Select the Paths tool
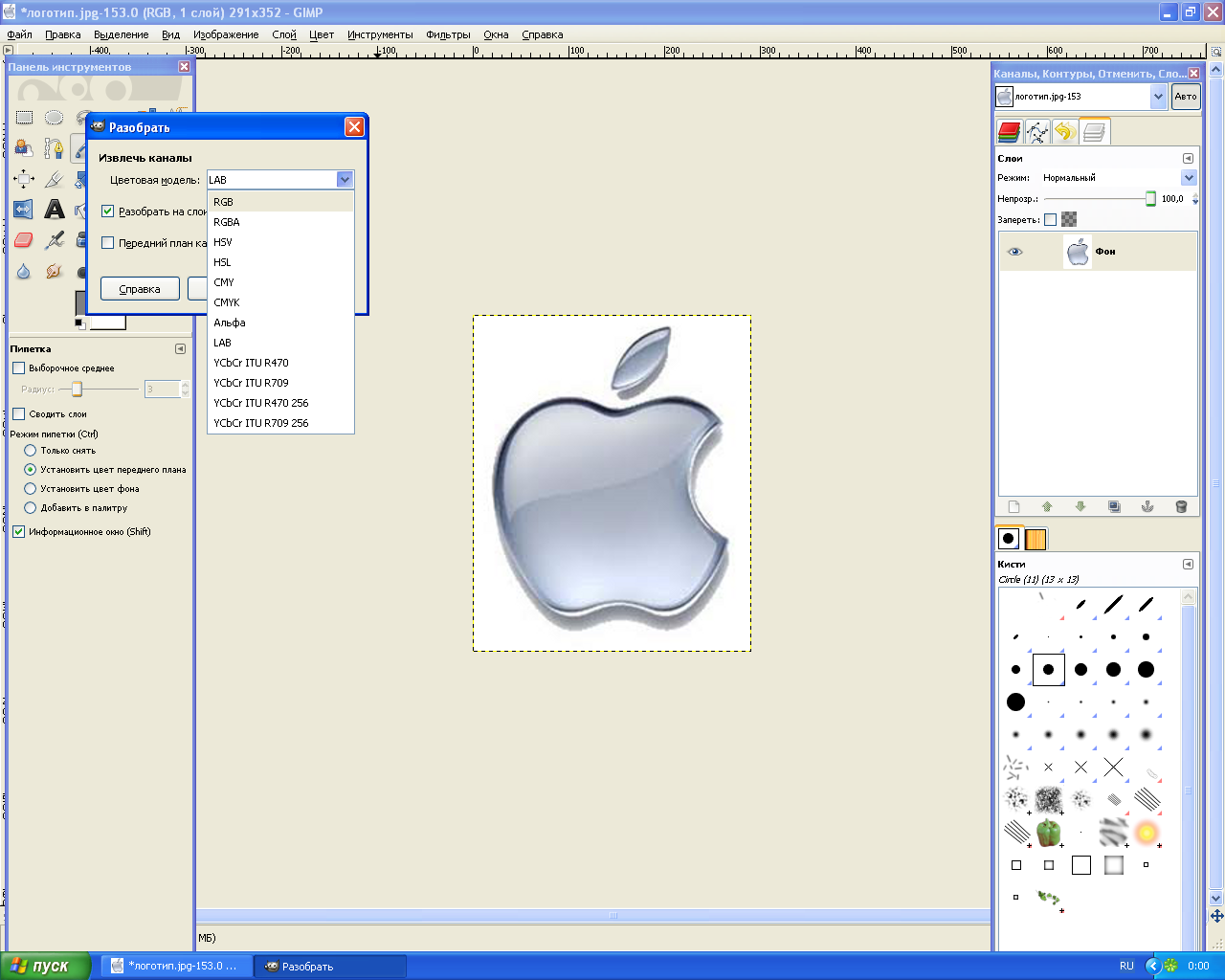The height and width of the screenshot is (980, 1225). coord(55,148)
